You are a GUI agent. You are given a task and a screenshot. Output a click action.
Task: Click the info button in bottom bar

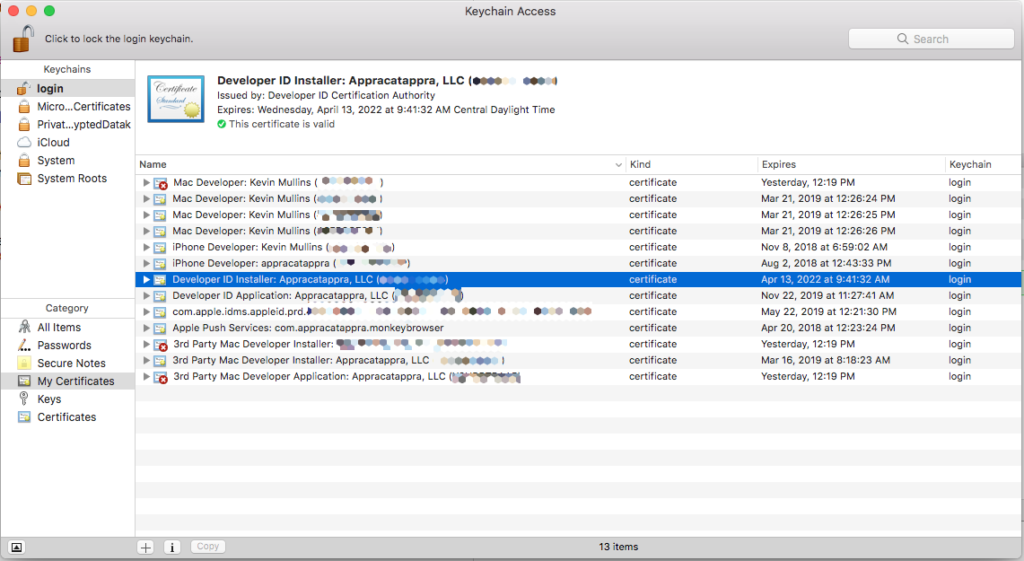pos(171,547)
